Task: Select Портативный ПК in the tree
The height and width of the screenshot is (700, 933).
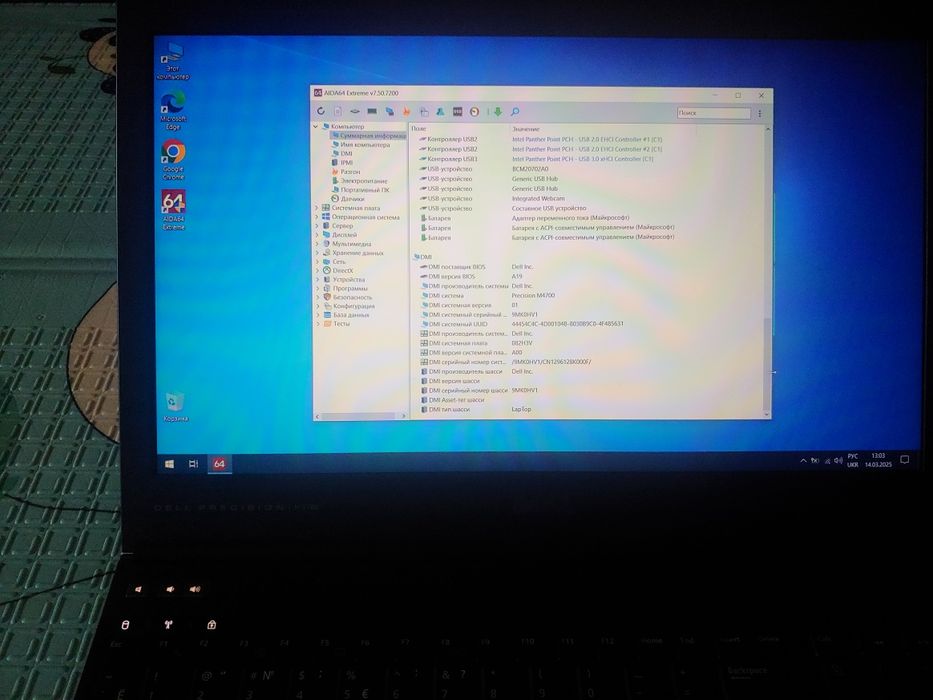Action: pos(361,190)
